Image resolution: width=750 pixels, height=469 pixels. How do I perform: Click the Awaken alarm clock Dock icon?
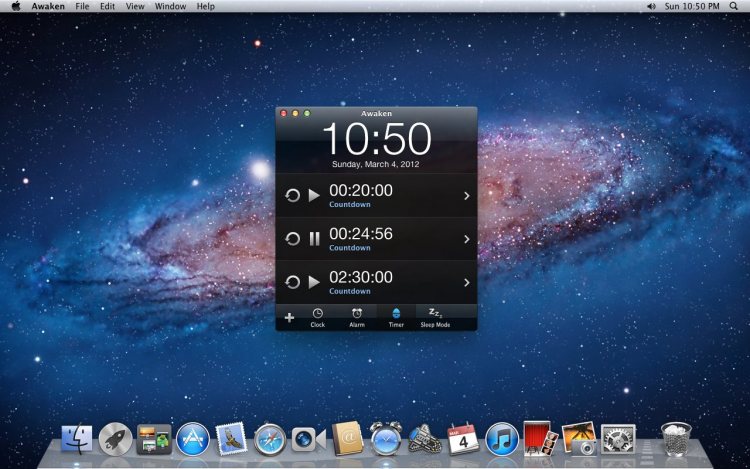(x=386, y=438)
